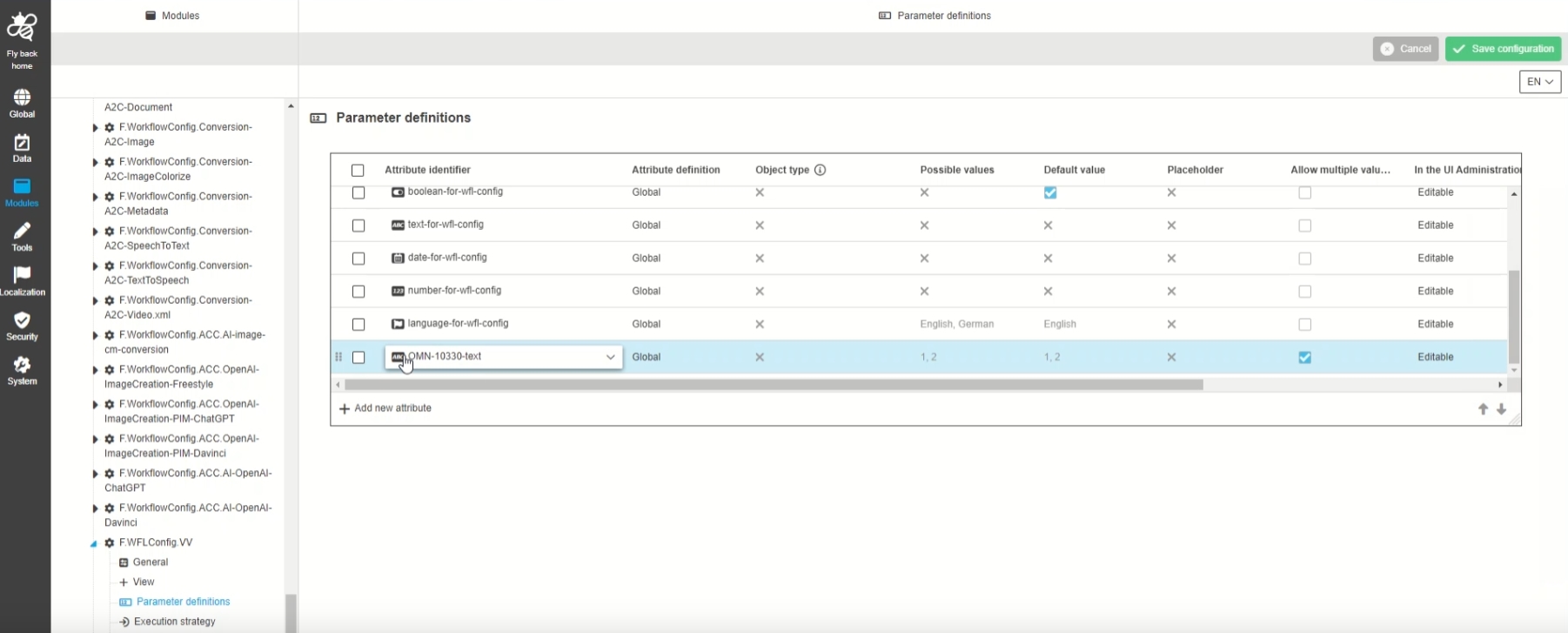Open the EN language dropdown

[1539, 82]
